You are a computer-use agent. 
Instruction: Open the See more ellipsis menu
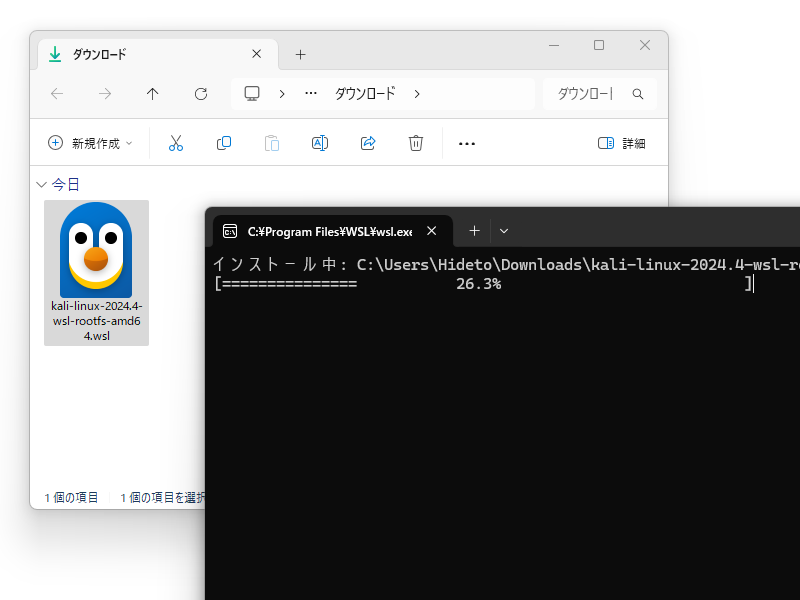click(466, 143)
